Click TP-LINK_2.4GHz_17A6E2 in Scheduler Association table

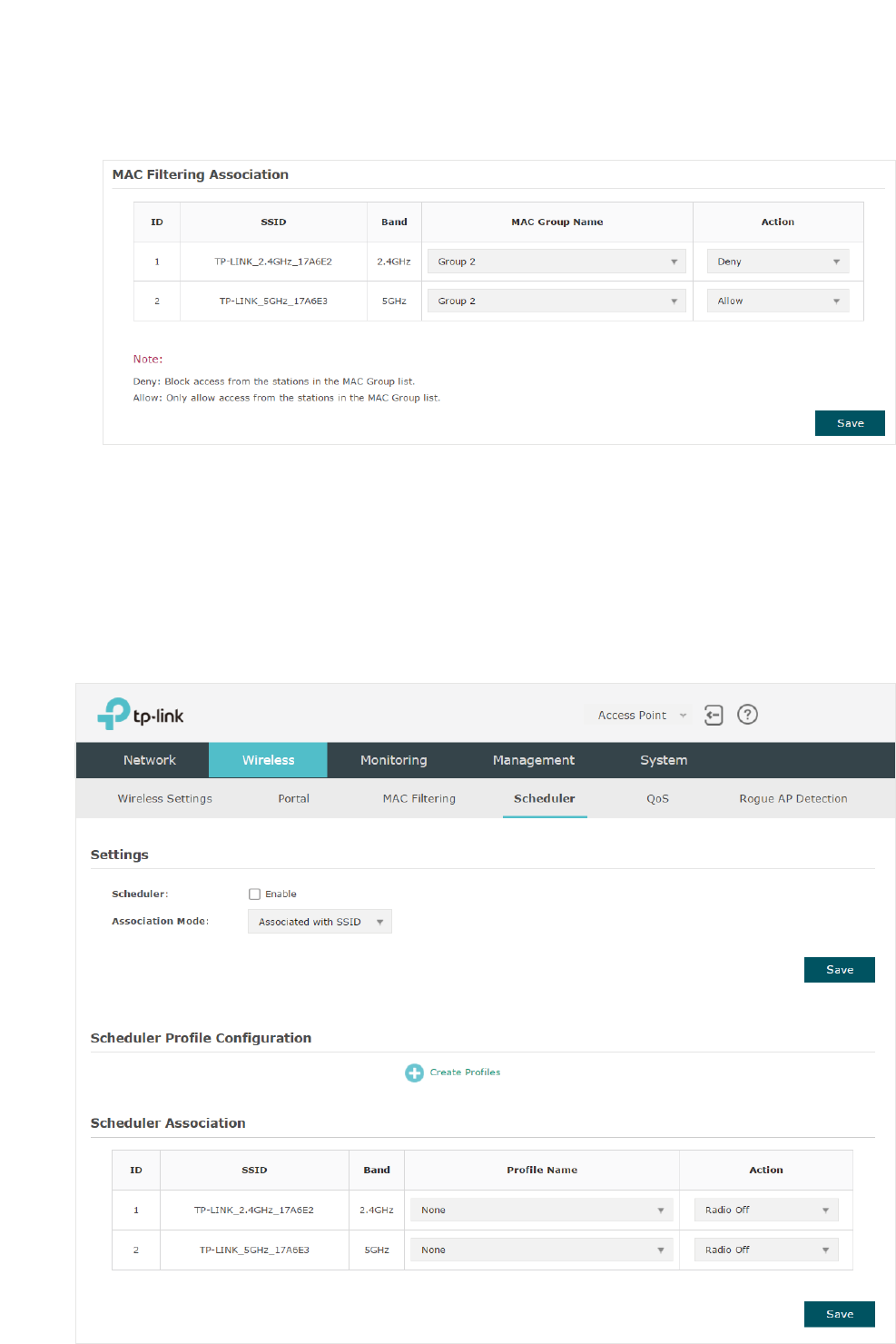tap(254, 1210)
